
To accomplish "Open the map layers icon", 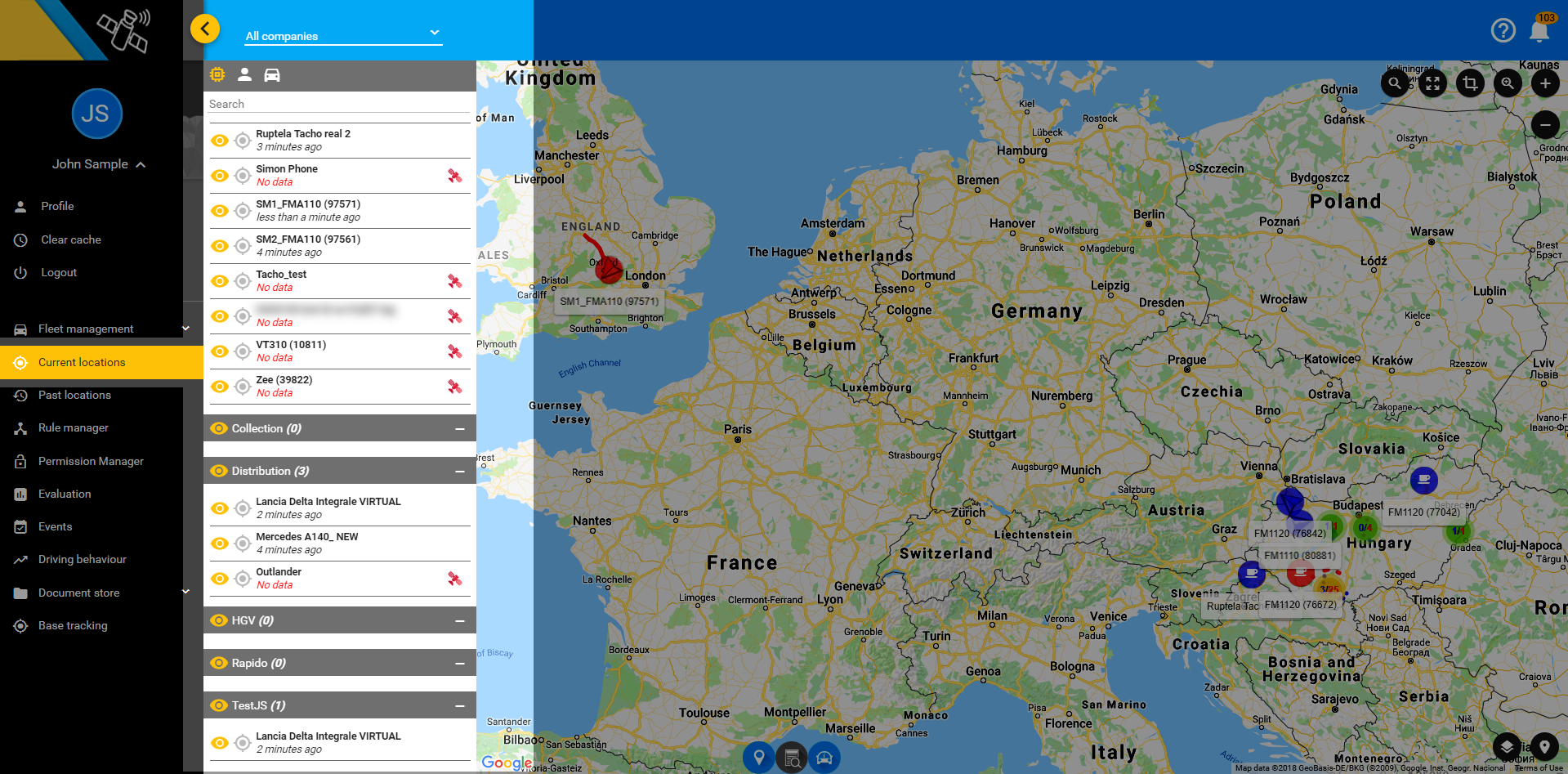I will click(1507, 746).
